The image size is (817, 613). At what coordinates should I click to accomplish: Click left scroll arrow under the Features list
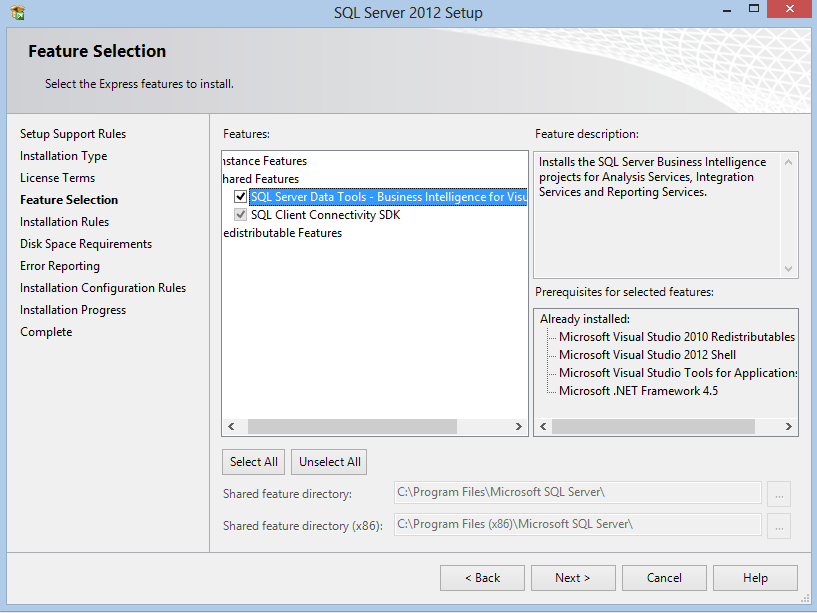pyautogui.click(x=231, y=426)
